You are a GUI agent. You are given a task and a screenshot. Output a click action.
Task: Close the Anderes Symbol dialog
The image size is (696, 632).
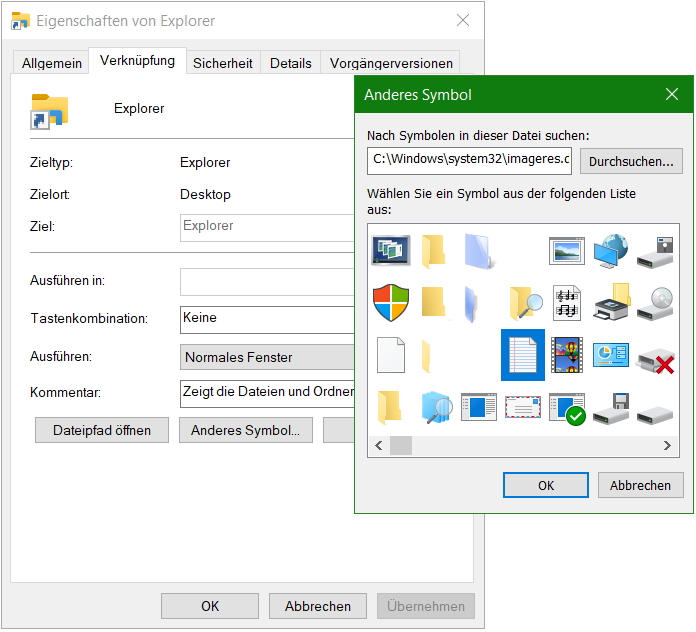pyautogui.click(x=672, y=94)
